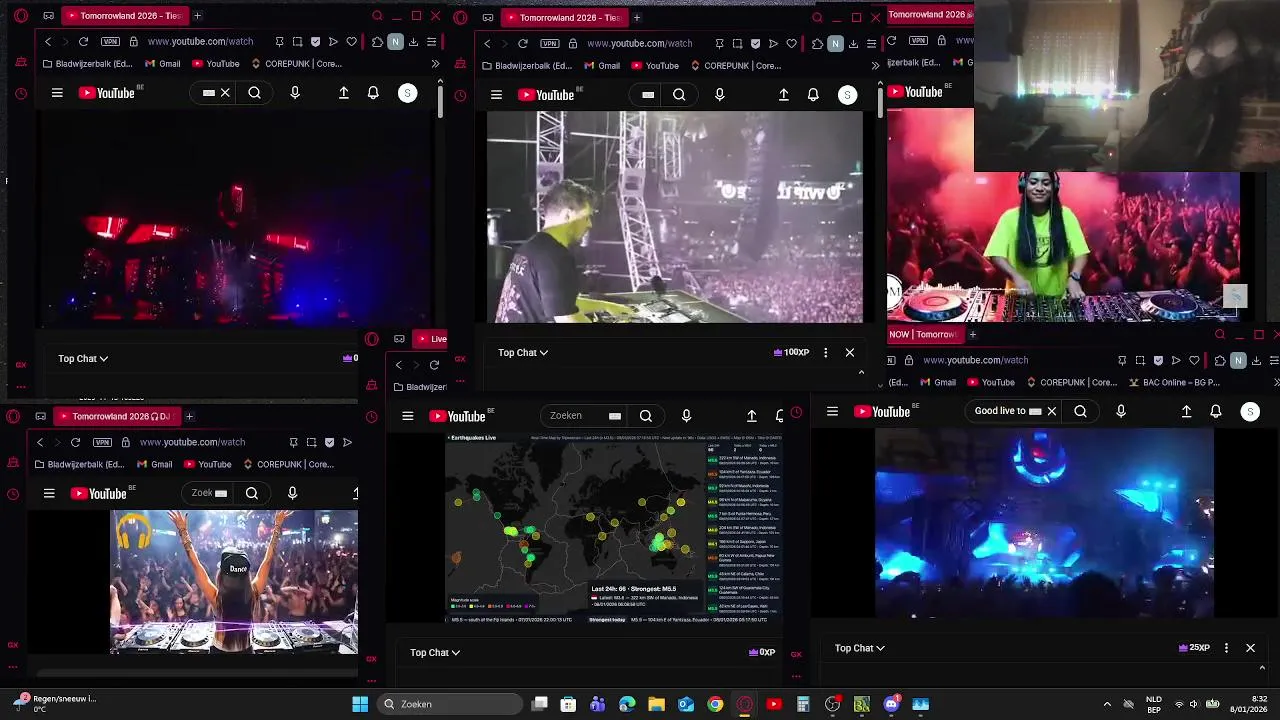Screen dimensions: 1280x720
Task: Open hamburger menu in earthquake YouTube window
Action: pyautogui.click(x=407, y=416)
